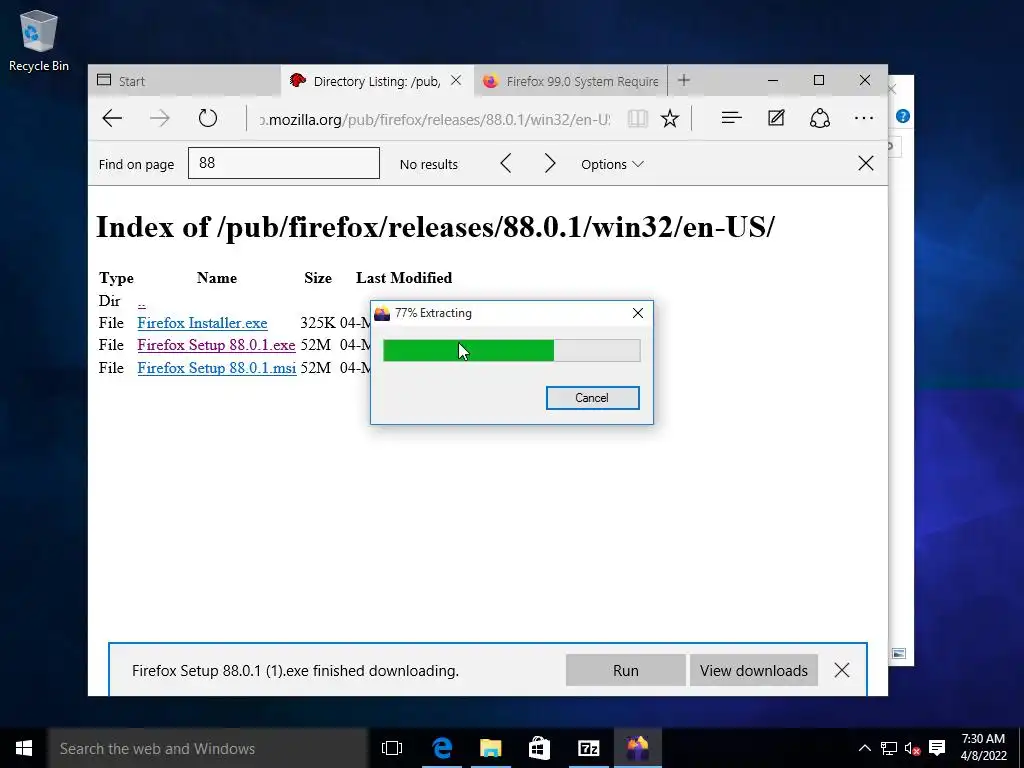
Task: Open File Explorer from taskbar
Action: [x=490, y=748]
